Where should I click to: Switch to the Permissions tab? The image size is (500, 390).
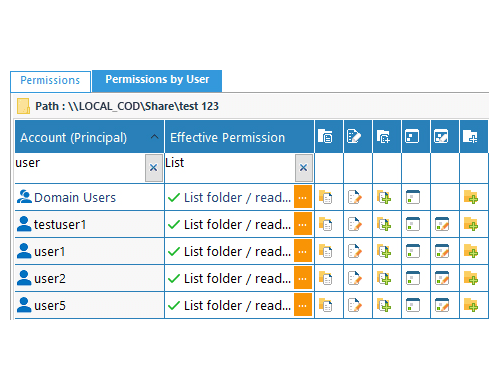(x=50, y=81)
